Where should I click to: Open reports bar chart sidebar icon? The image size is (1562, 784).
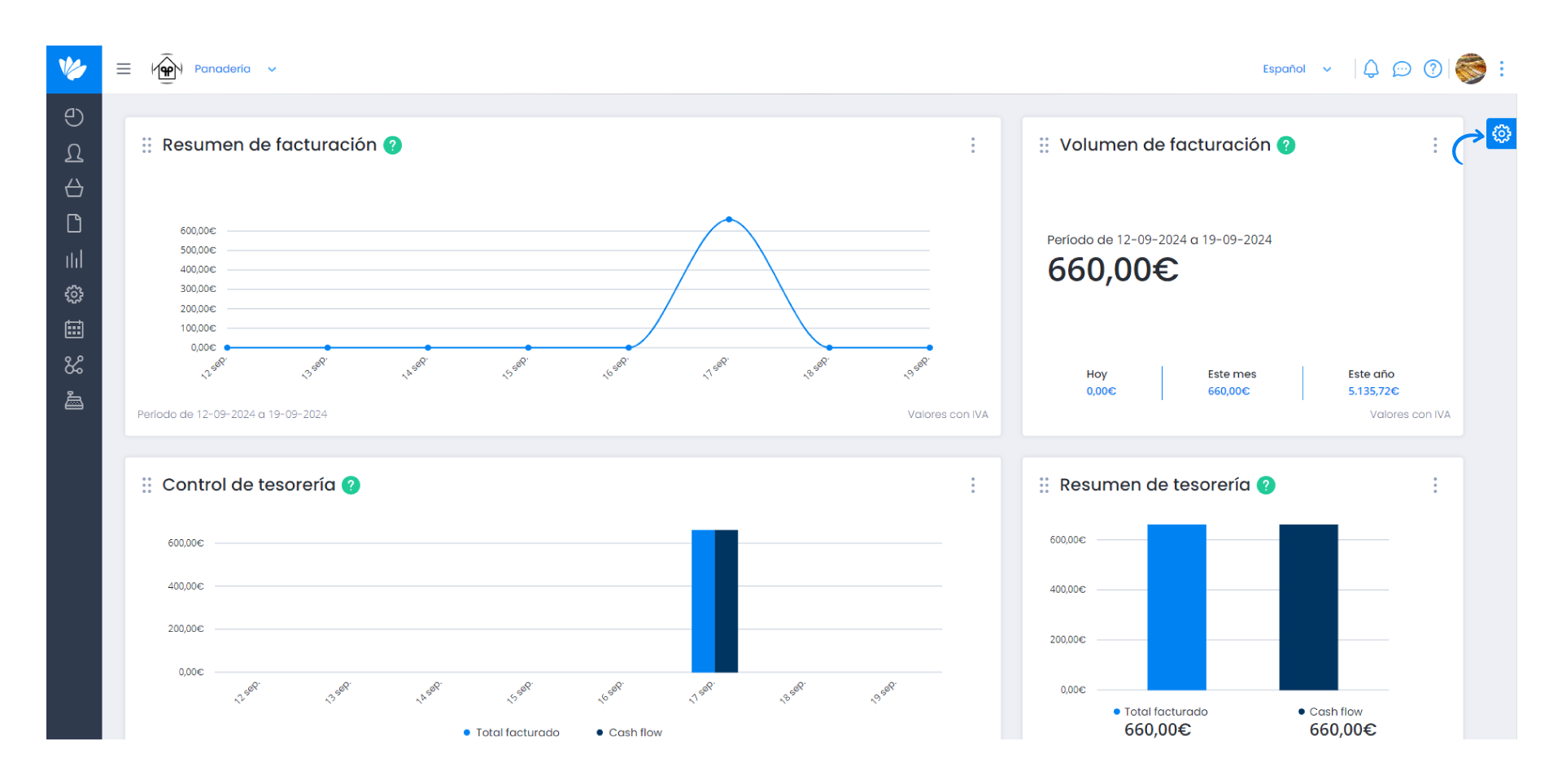pyautogui.click(x=74, y=259)
